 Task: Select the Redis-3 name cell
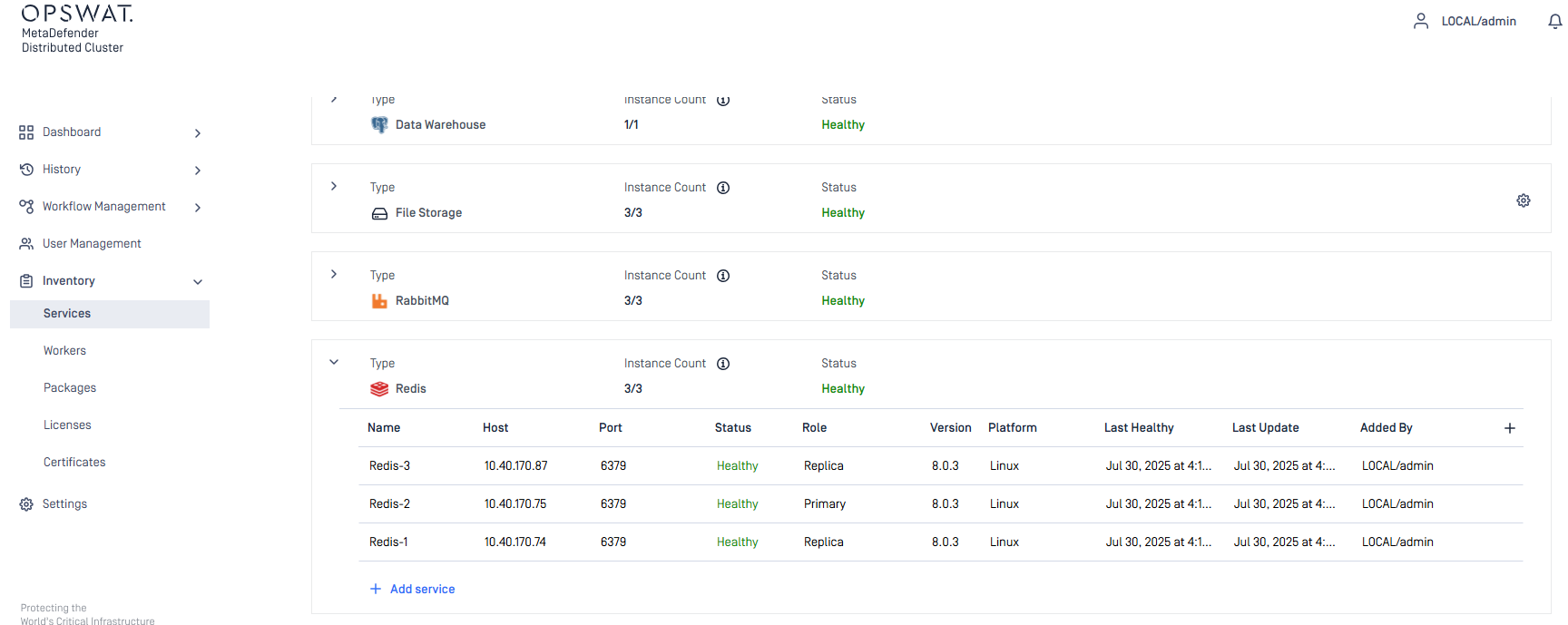pos(389,466)
